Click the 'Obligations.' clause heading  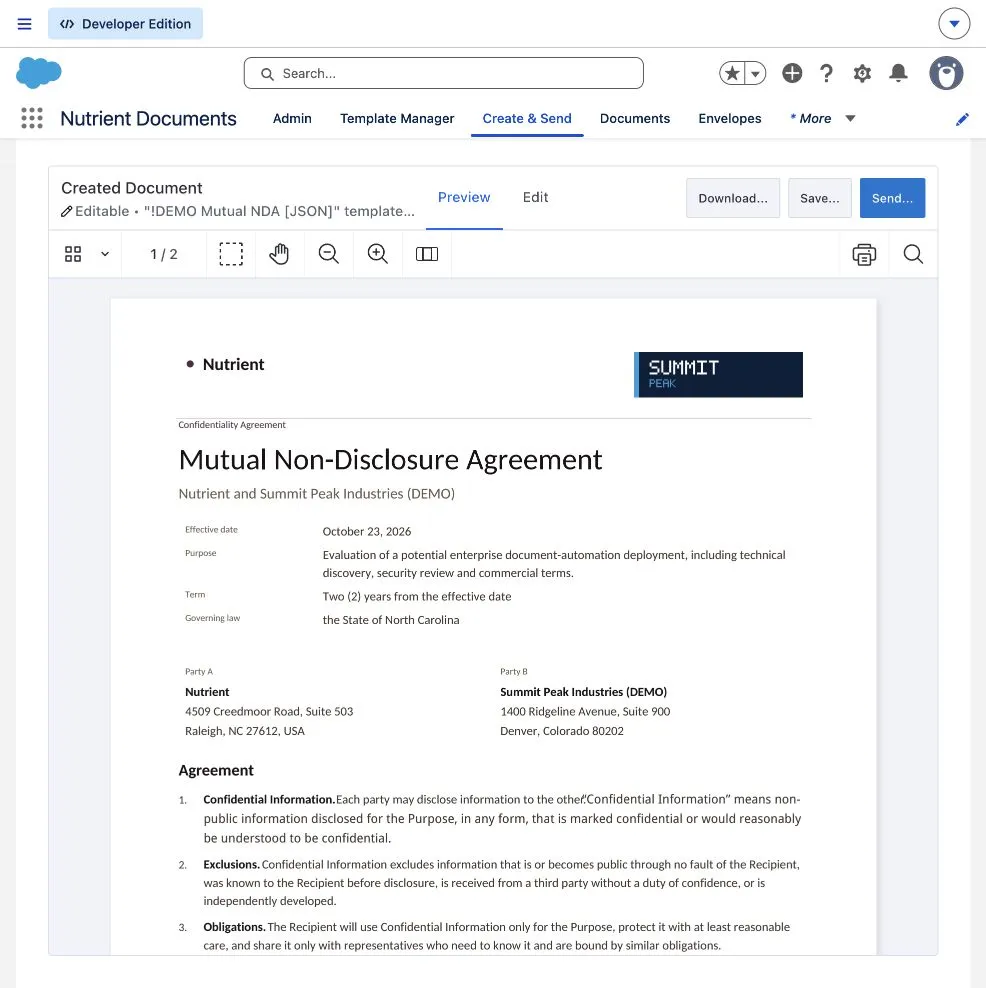tap(234, 927)
